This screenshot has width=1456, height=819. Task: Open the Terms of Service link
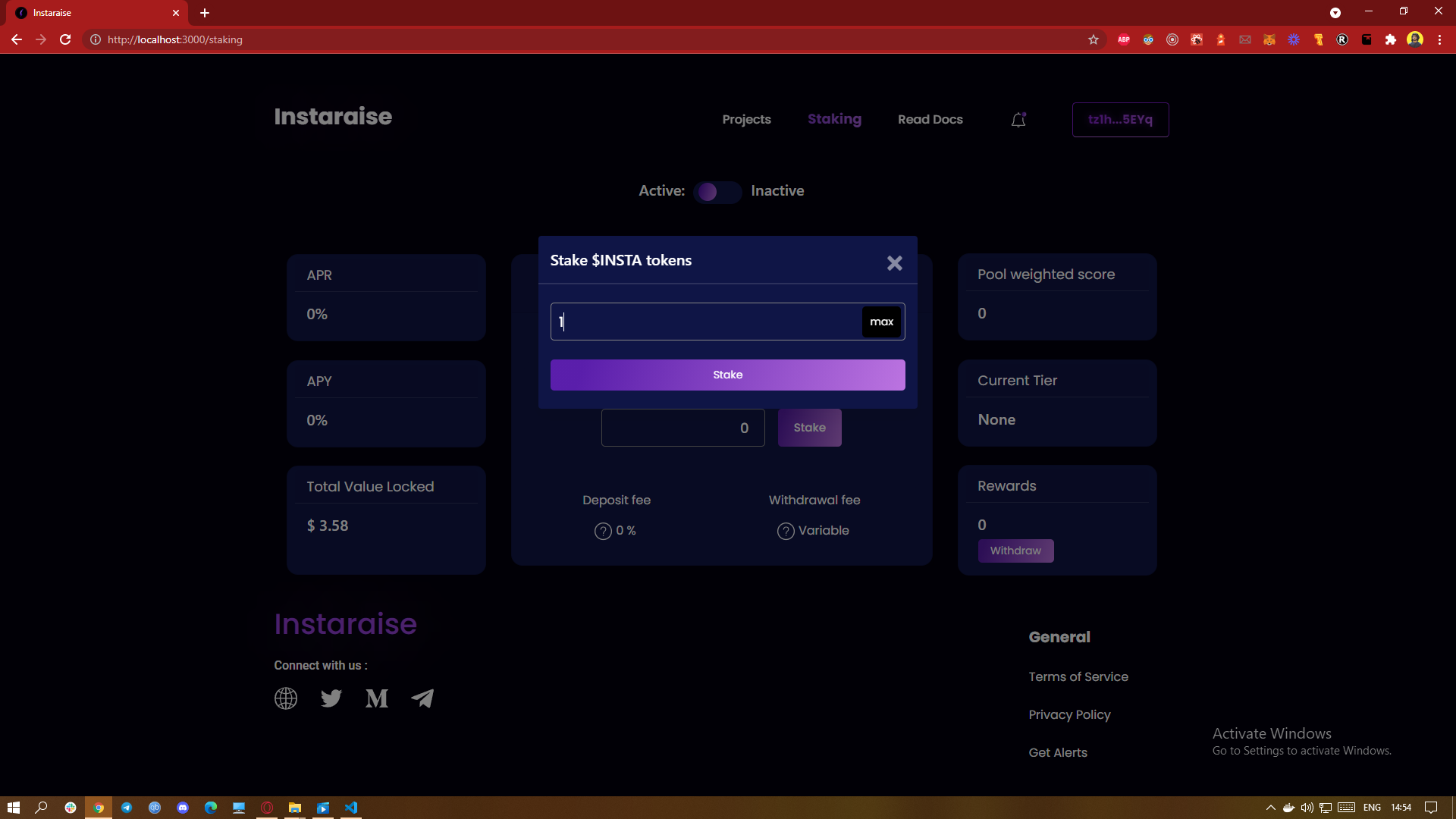1078,676
